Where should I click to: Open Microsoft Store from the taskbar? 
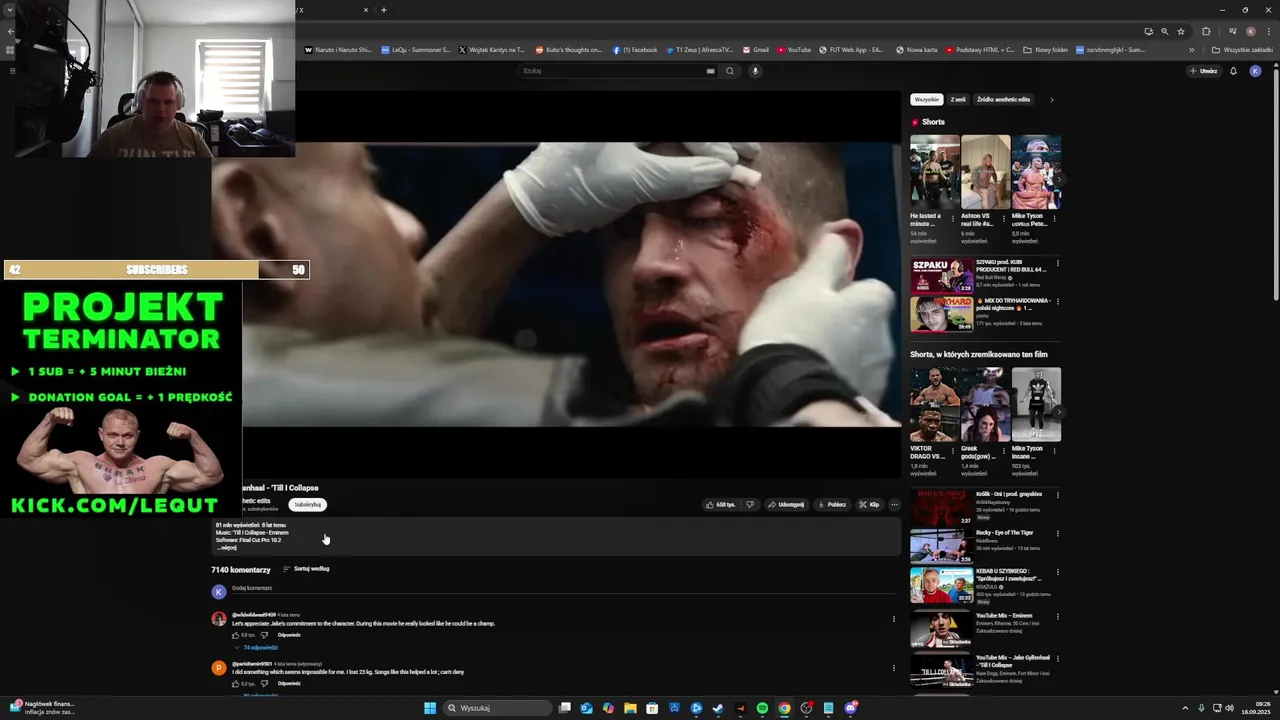coord(652,708)
